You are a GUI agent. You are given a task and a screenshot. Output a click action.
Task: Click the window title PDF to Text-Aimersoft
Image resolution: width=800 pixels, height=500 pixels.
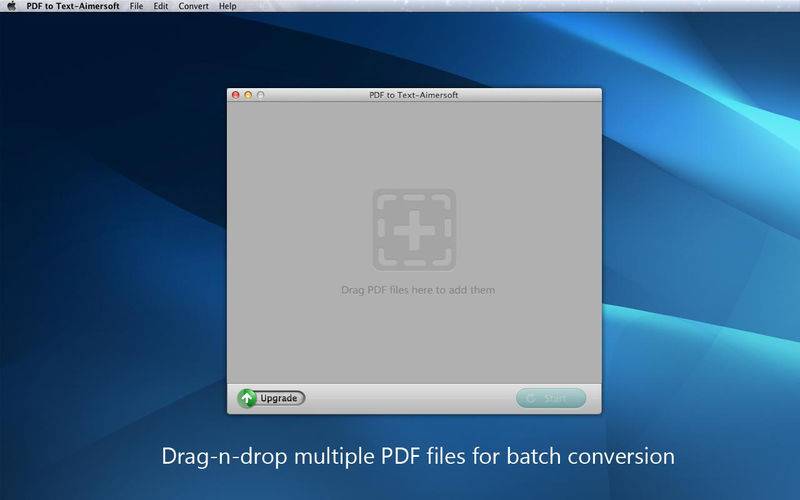click(x=413, y=95)
